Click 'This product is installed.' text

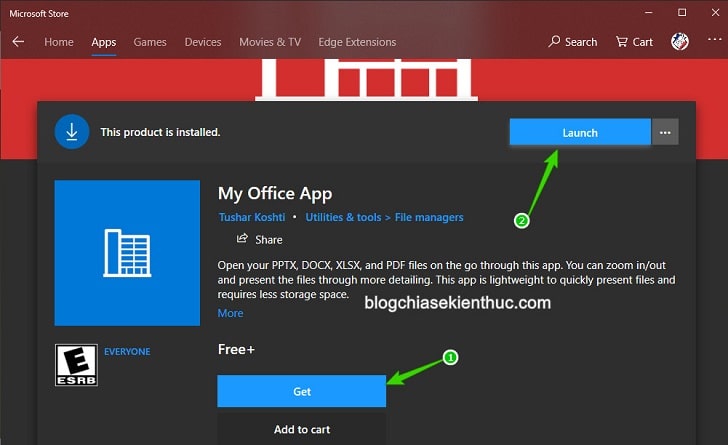(x=160, y=132)
